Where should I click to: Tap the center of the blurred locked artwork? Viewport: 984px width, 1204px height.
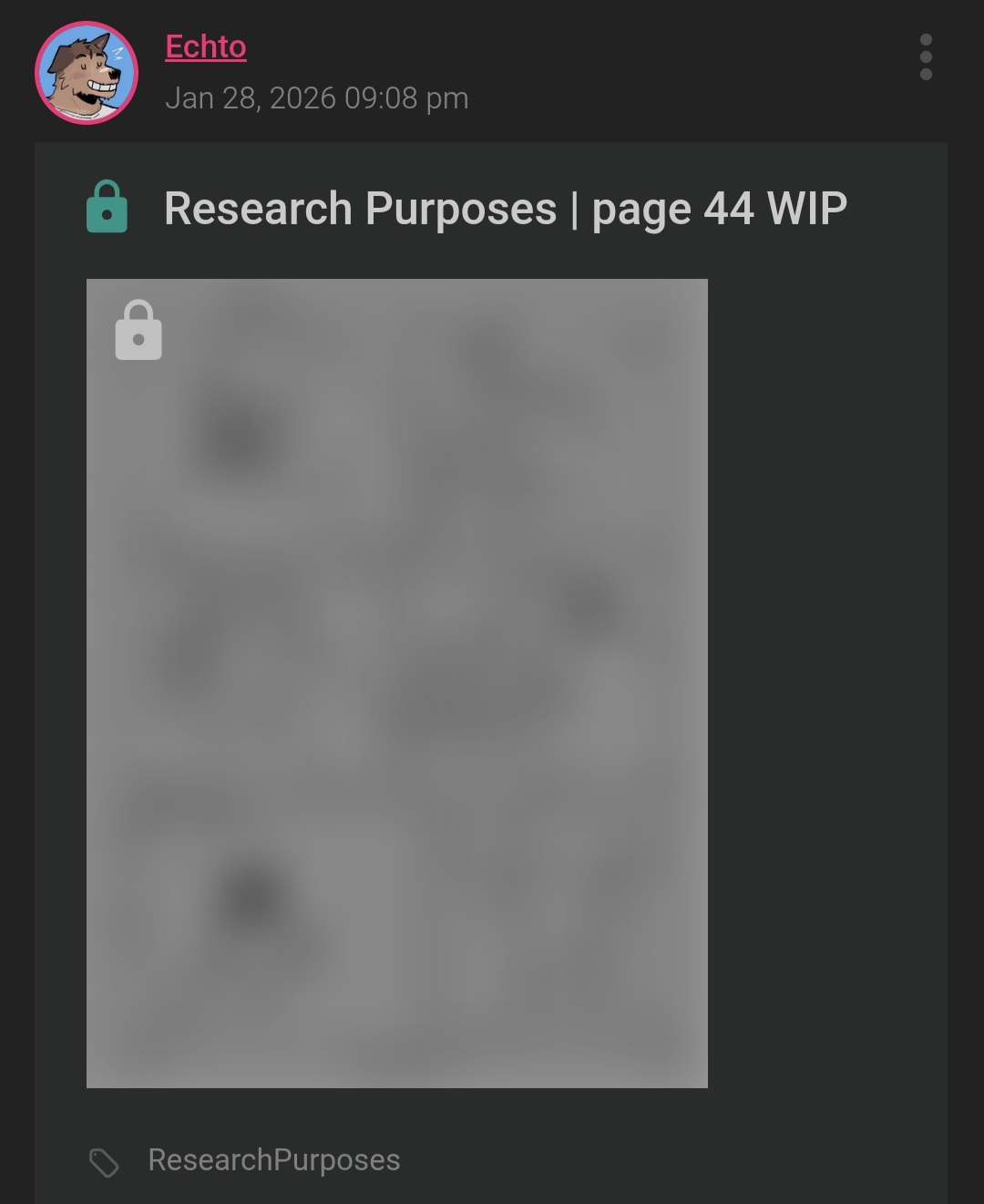(x=397, y=683)
